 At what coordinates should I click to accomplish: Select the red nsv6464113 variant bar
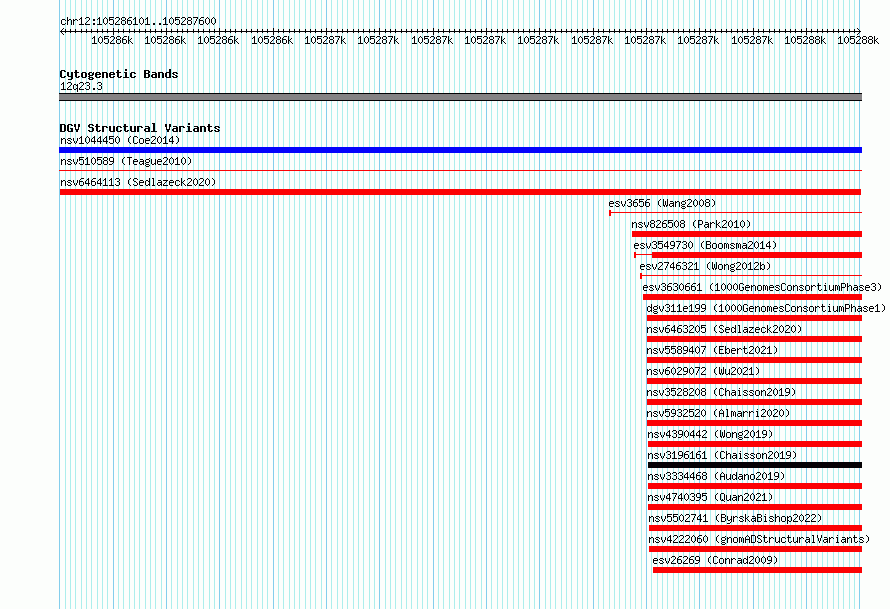[x=460, y=192]
